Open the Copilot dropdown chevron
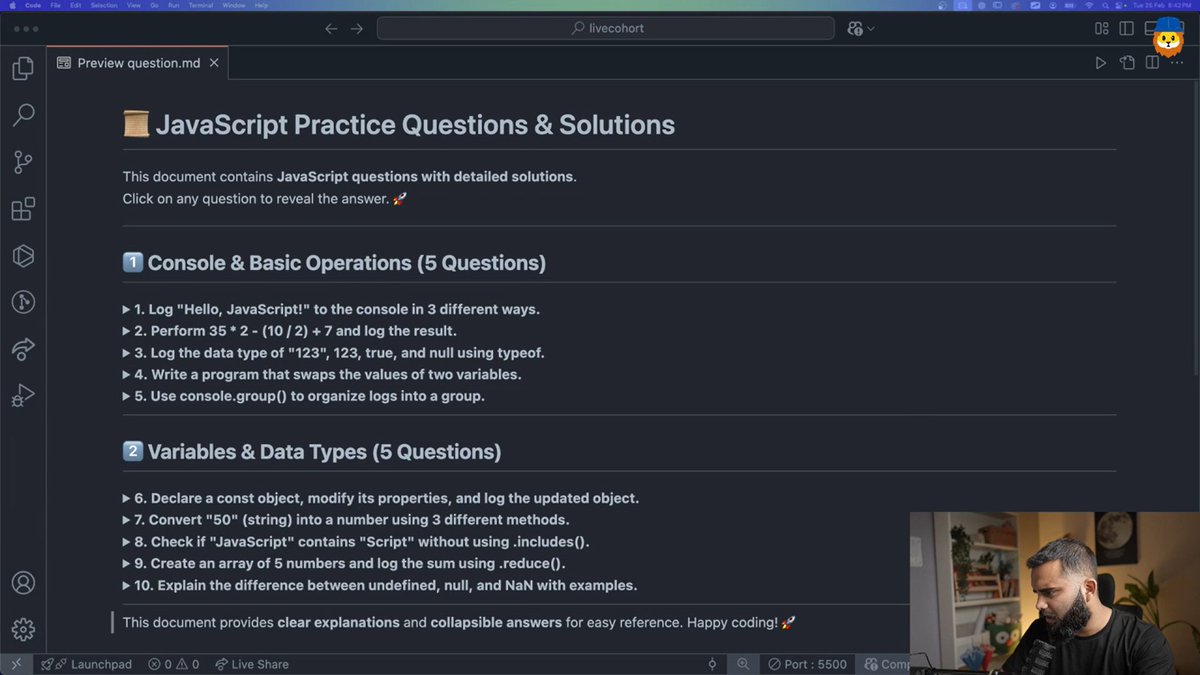This screenshot has height=675, width=1200. tap(871, 29)
